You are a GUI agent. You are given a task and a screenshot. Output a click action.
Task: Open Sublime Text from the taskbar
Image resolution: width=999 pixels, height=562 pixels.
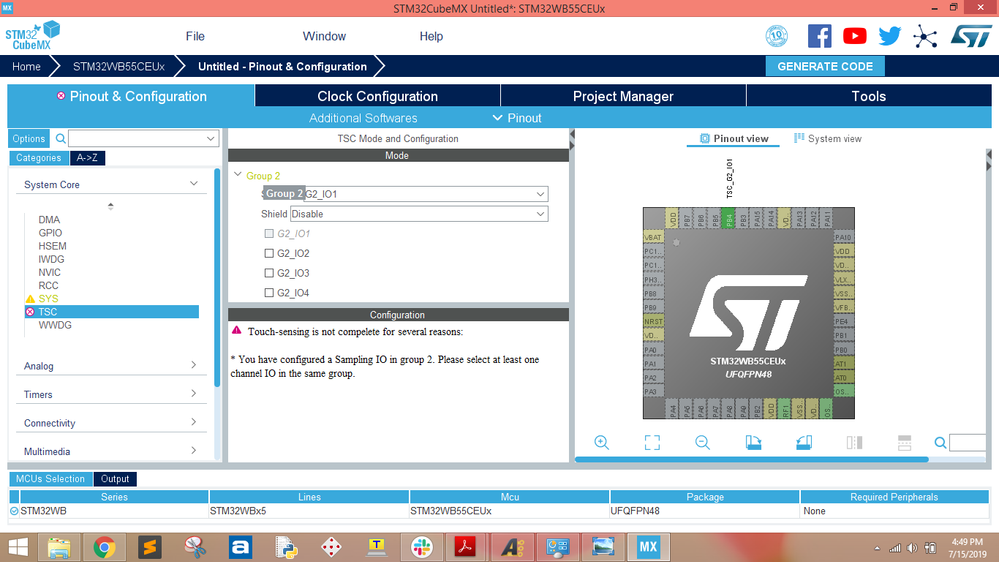click(150, 547)
